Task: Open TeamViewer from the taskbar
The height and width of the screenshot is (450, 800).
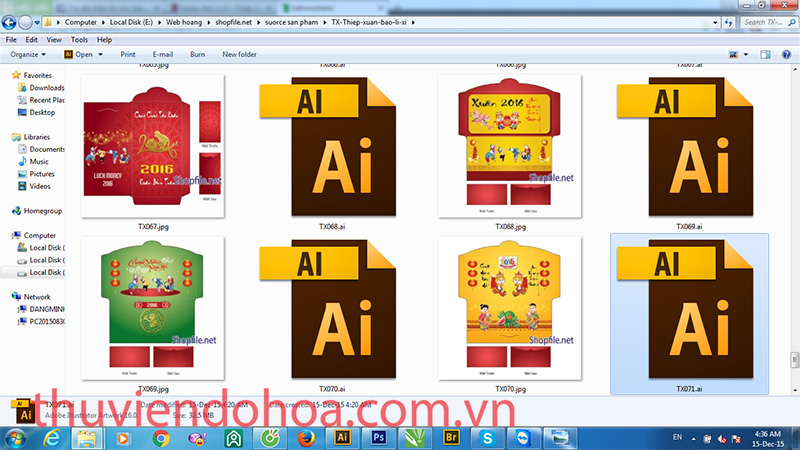Action: coord(523,438)
